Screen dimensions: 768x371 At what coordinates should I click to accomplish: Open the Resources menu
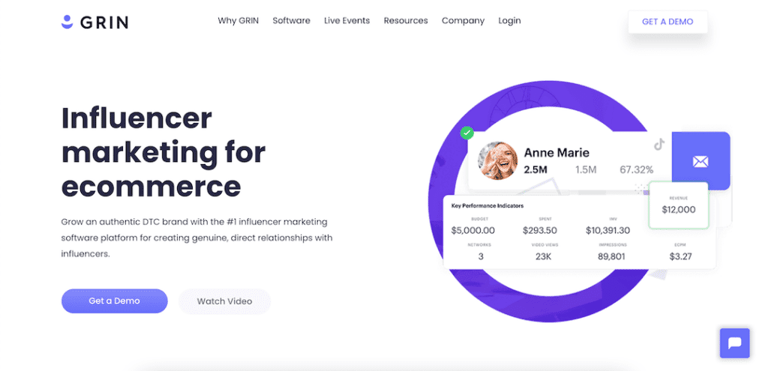point(406,21)
